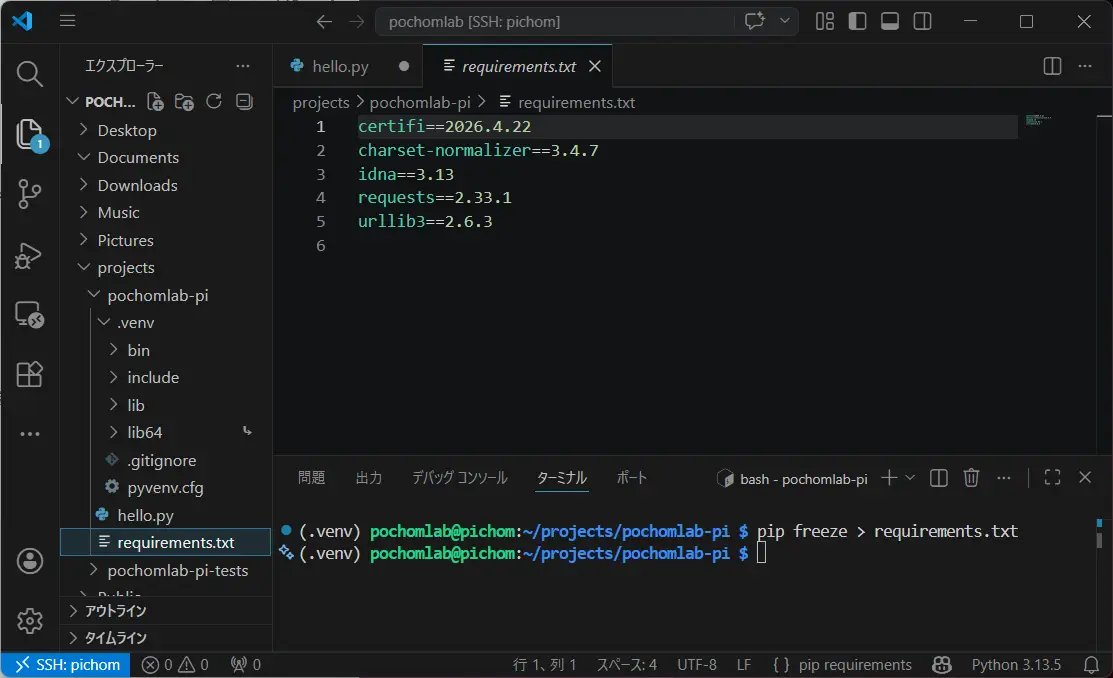1113x678 pixels.
Task: Open pyvenv.cfg file
Action: pyautogui.click(x=165, y=488)
